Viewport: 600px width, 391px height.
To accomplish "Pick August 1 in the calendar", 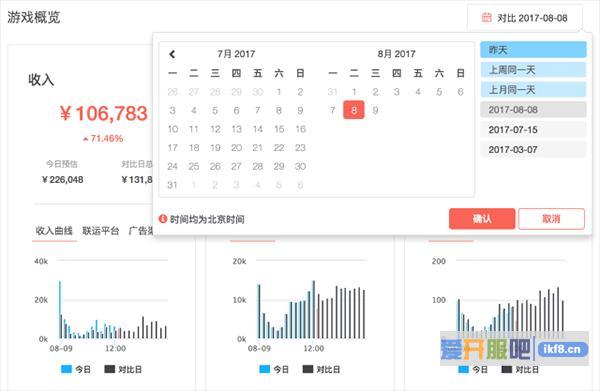I will [354, 92].
